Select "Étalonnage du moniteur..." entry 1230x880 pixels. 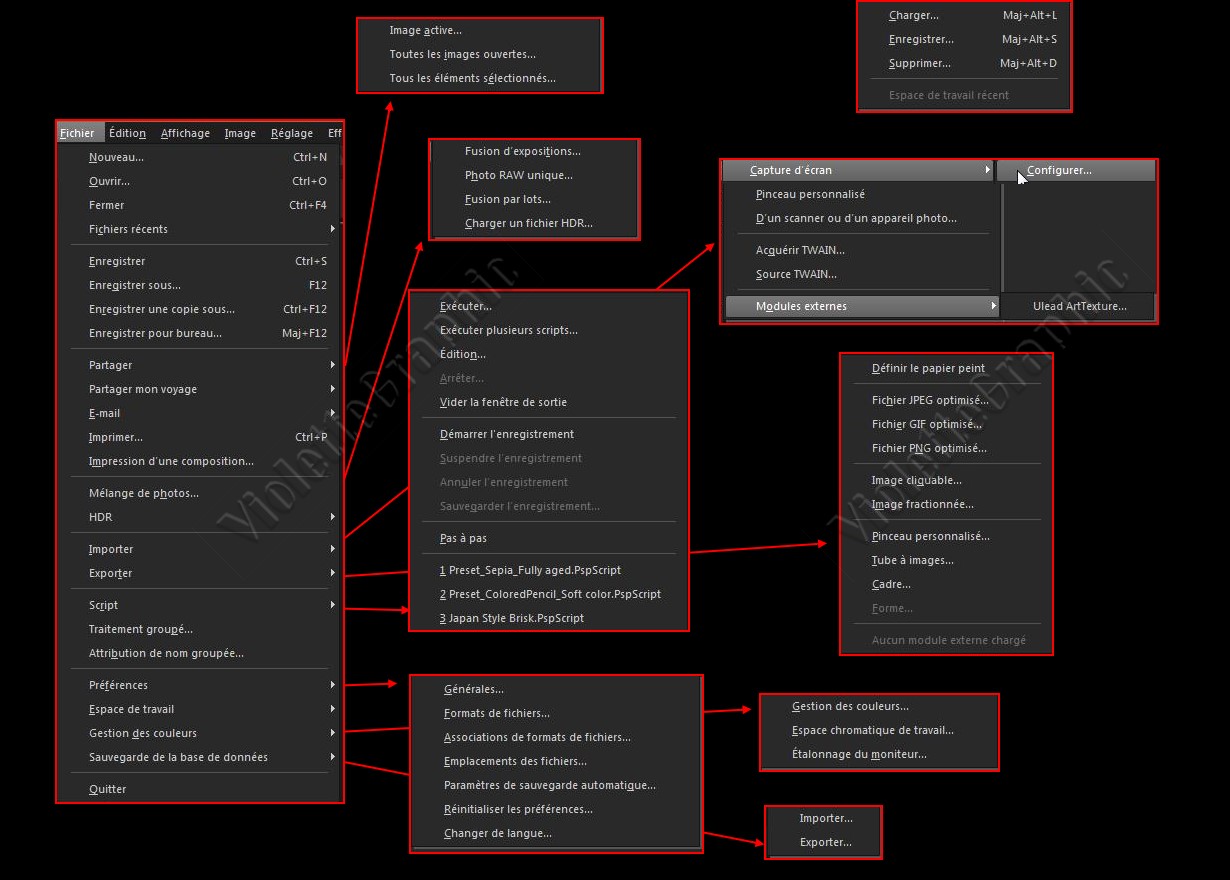[858, 754]
